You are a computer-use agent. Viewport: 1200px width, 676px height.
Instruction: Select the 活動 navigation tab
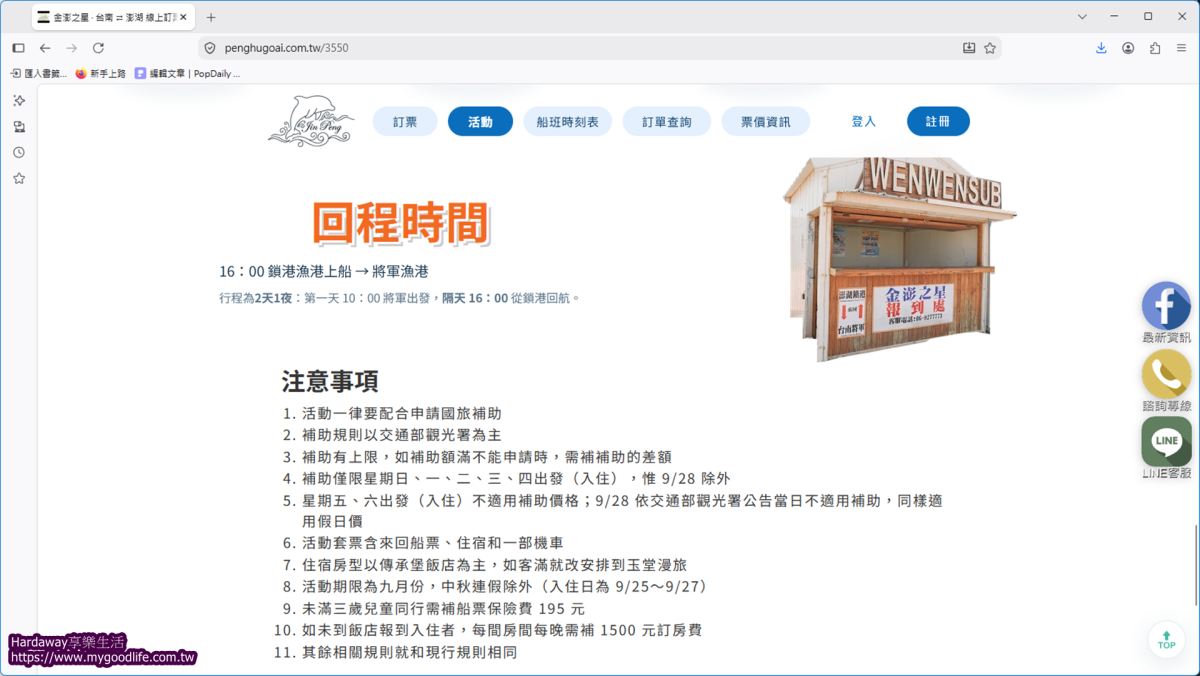pos(480,122)
